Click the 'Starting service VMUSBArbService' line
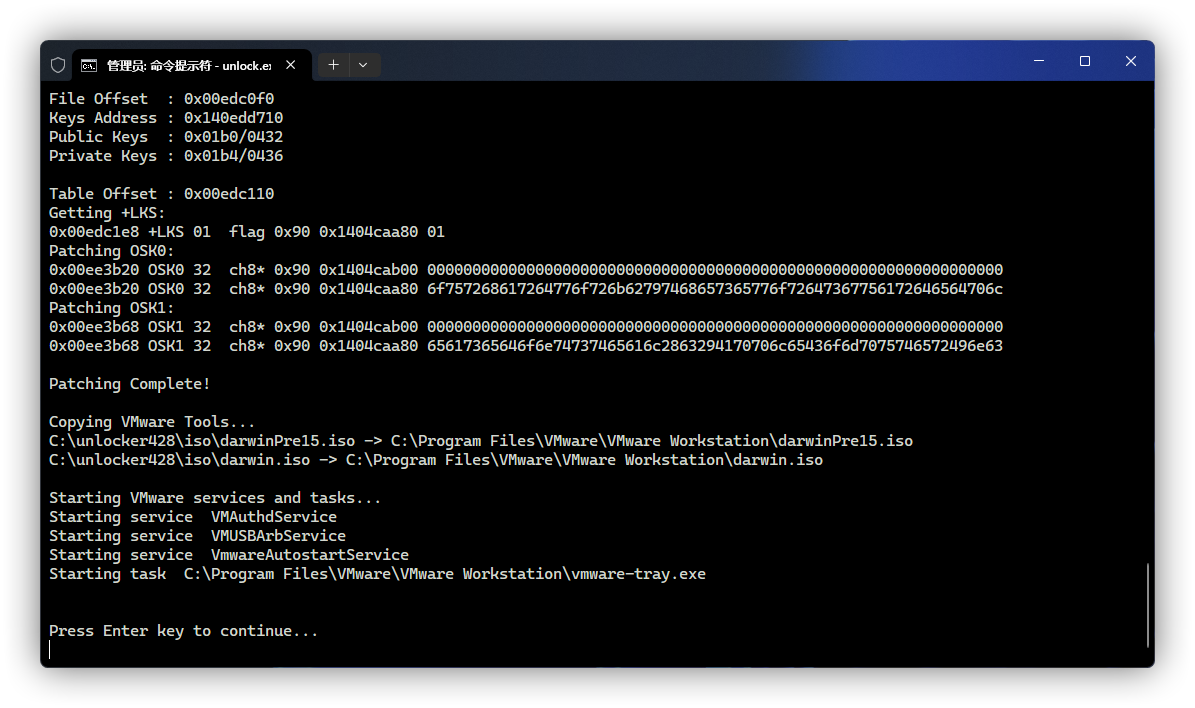 (197, 536)
